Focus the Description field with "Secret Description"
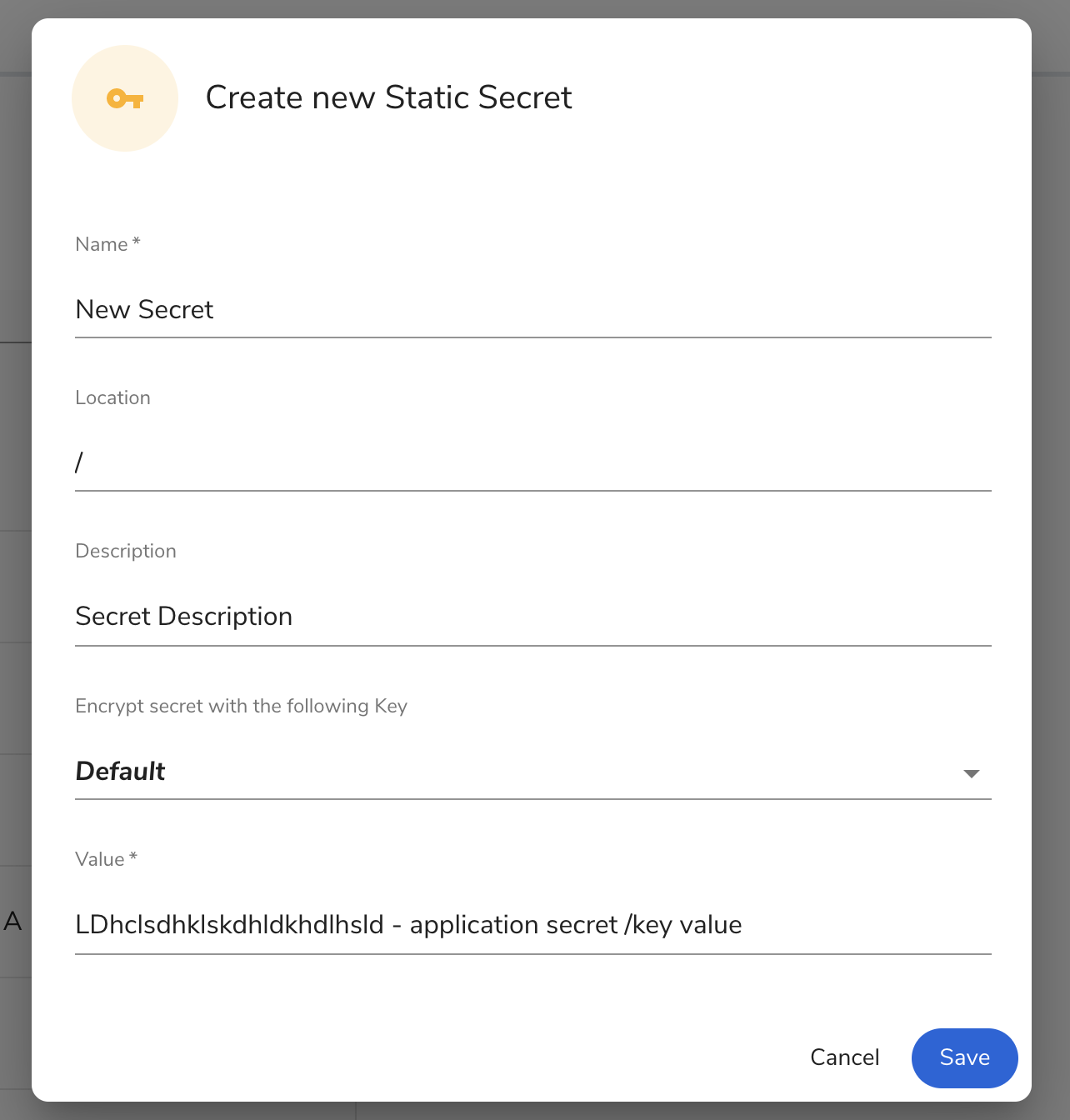This screenshot has width=1070, height=1120. coord(533,617)
